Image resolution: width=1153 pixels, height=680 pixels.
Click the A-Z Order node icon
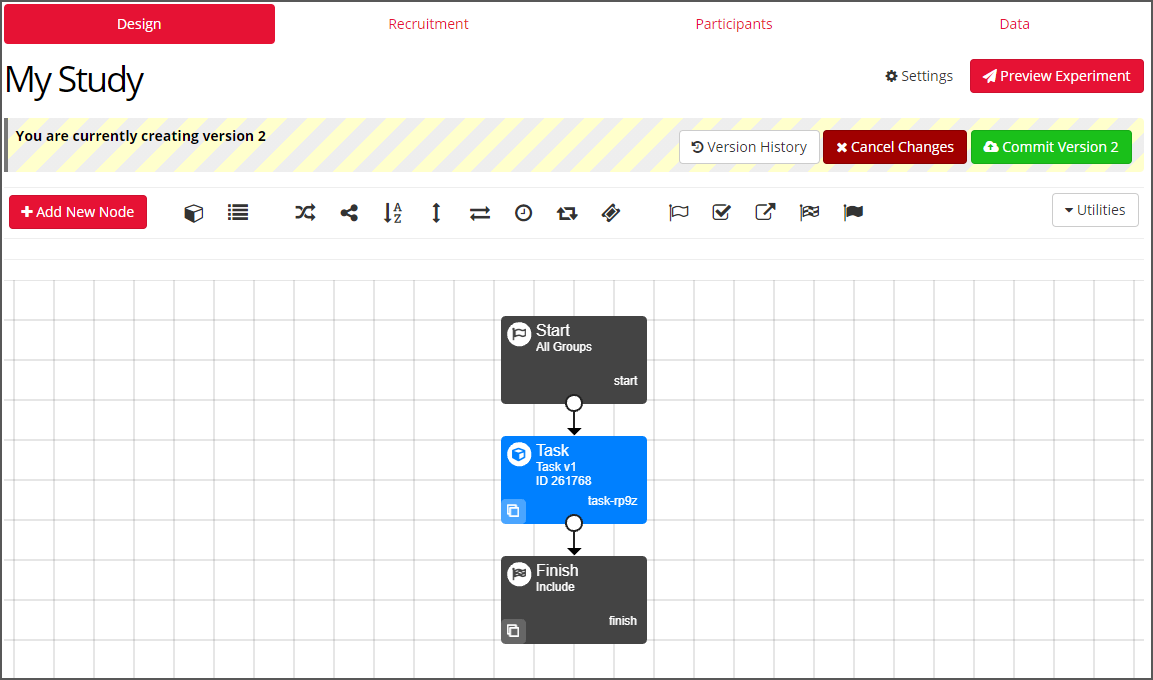tap(393, 212)
